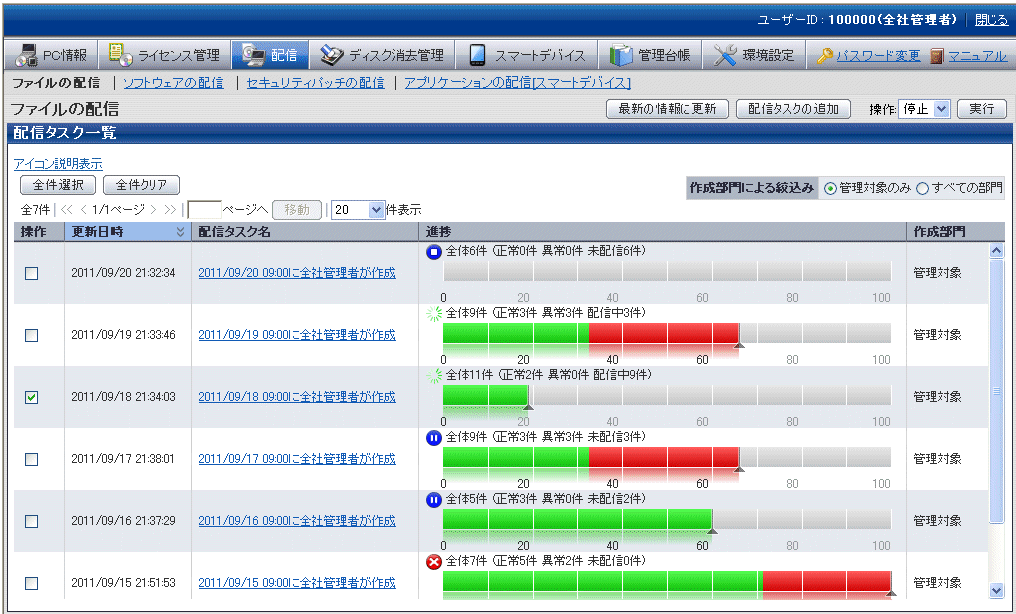This screenshot has width=1016, height=614.
Task: Open the 20件表示 page size dropdown
Action: [x=358, y=210]
